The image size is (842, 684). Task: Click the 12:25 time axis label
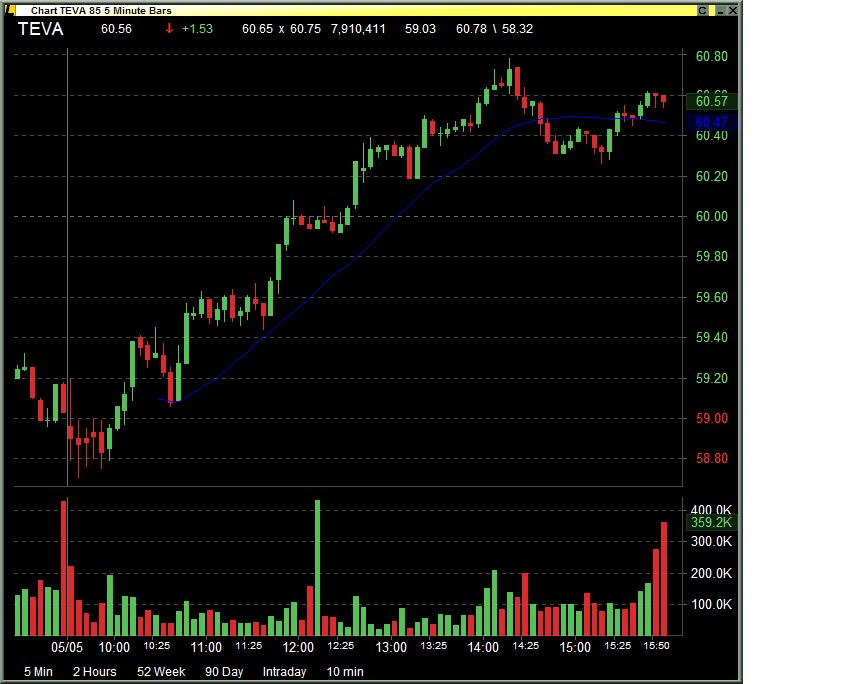coord(341,646)
